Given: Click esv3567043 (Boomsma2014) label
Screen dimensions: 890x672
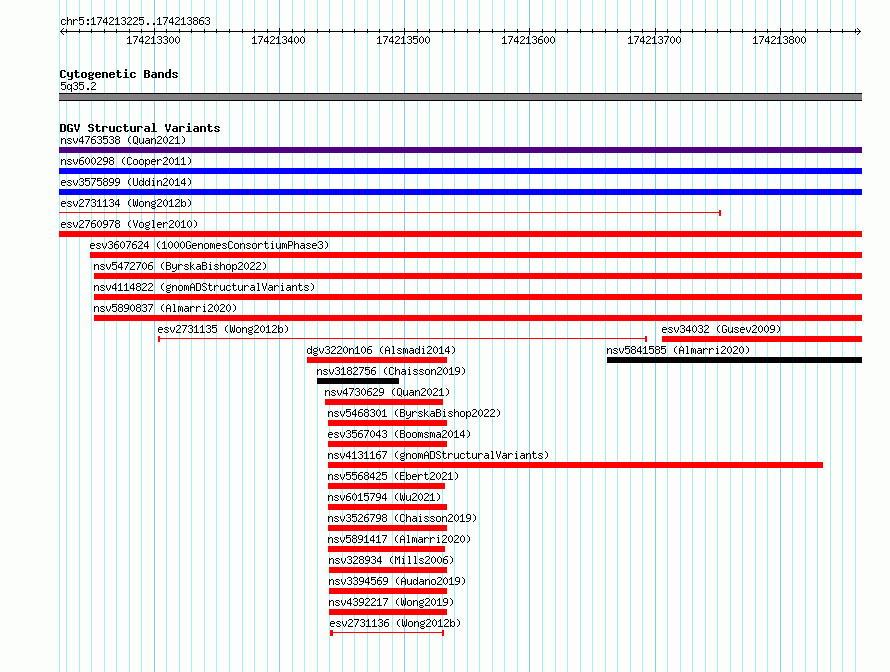Looking at the screenshot, I should coord(399,434).
